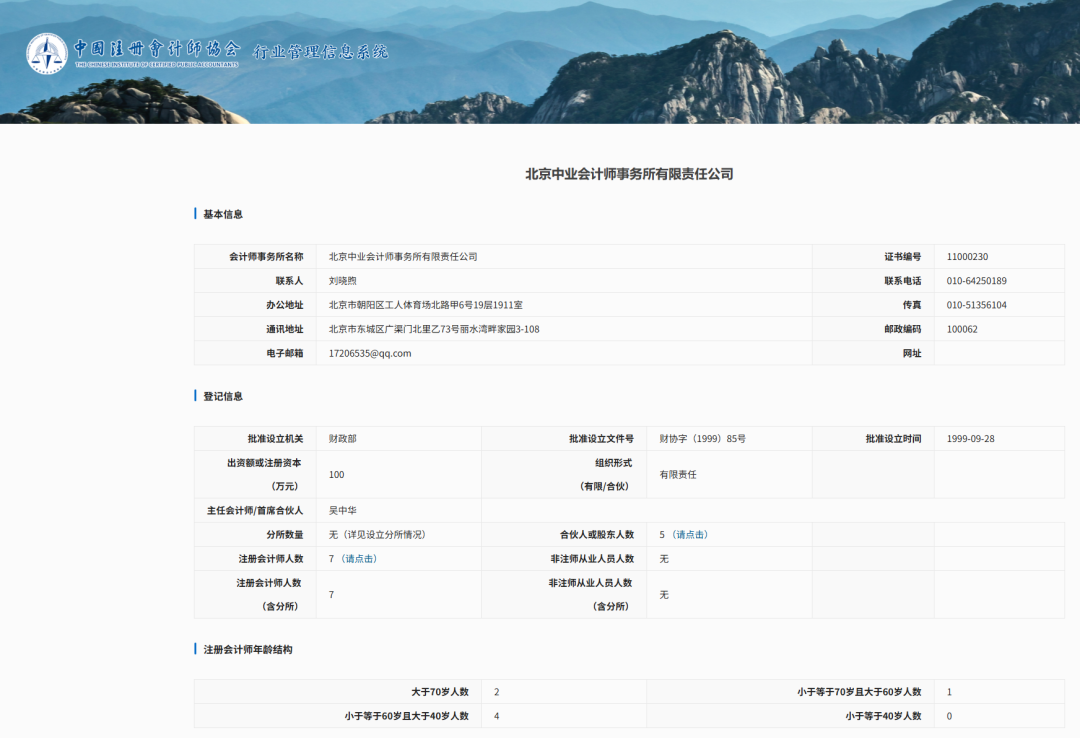Click contact name 刘晓煦
1080x738 pixels.
click(x=342, y=280)
